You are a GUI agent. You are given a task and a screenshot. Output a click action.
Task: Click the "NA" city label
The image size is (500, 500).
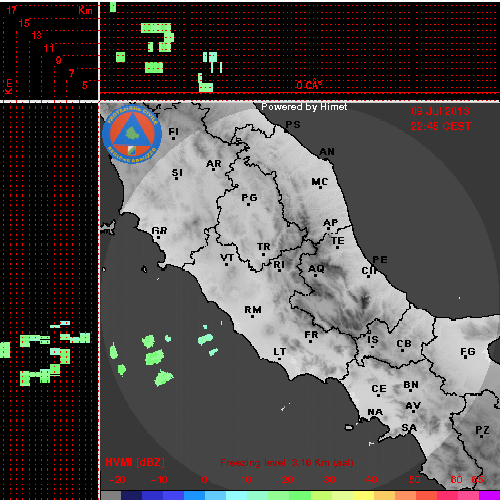[375, 412]
